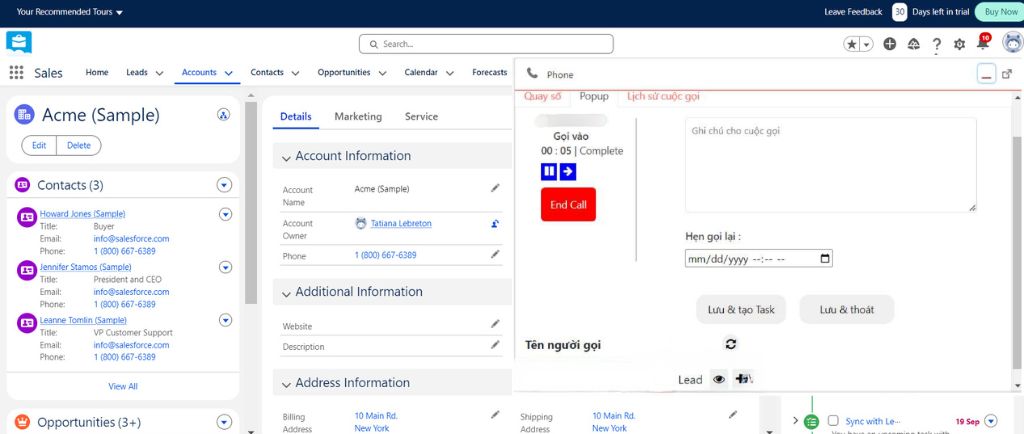
Task: Click the add Lead icon
Action: [x=743, y=378]
